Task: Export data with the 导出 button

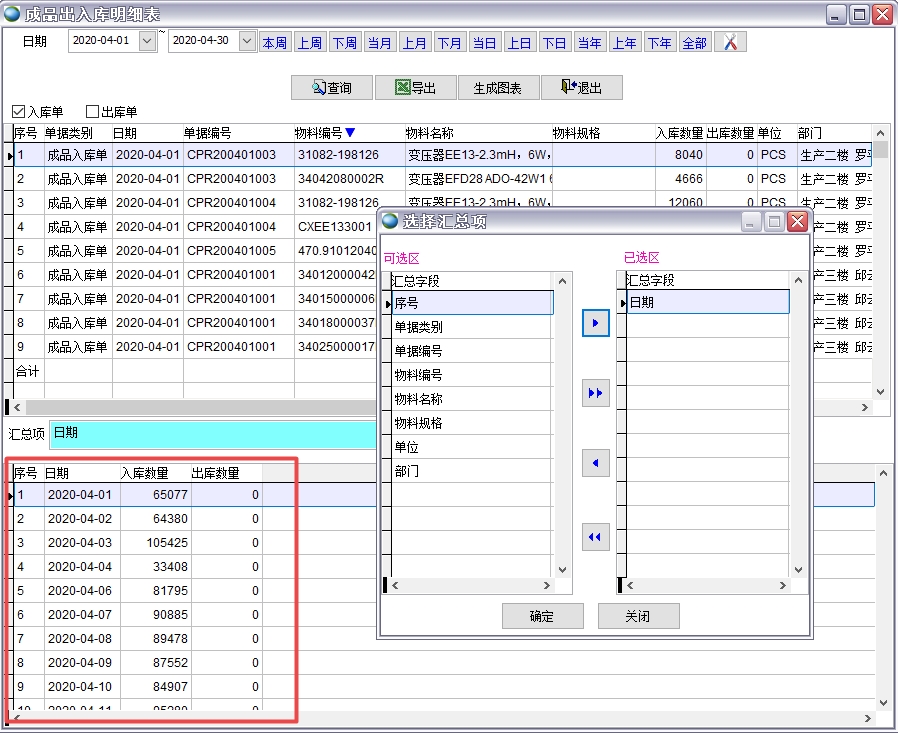Action: point(415,88)
